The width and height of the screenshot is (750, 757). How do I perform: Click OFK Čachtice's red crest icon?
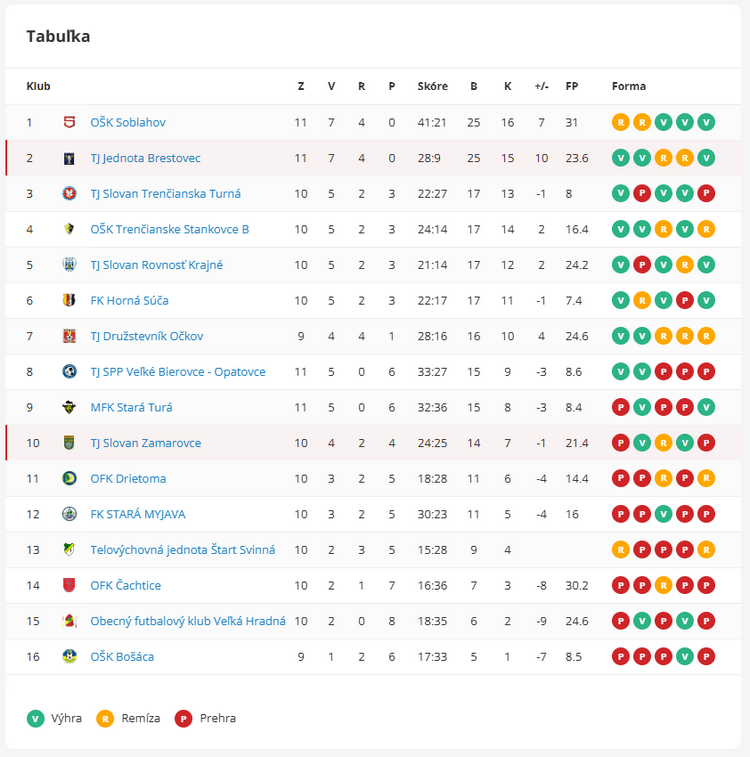click(x=69, y=586)
